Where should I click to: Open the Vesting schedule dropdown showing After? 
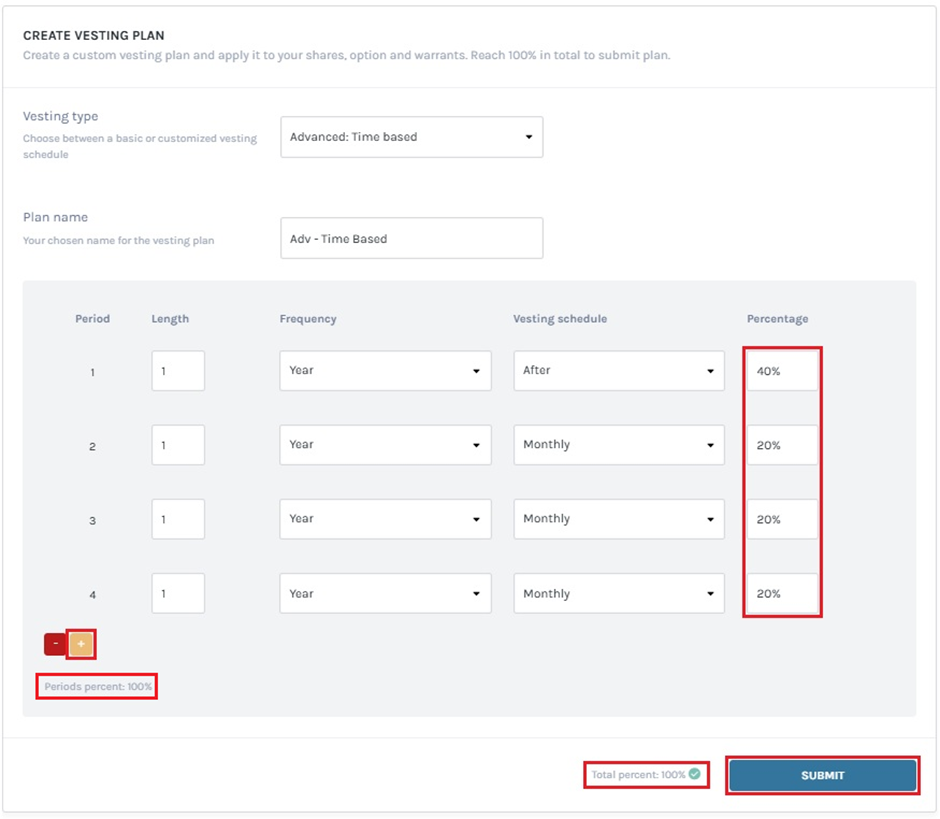[618, 370]
